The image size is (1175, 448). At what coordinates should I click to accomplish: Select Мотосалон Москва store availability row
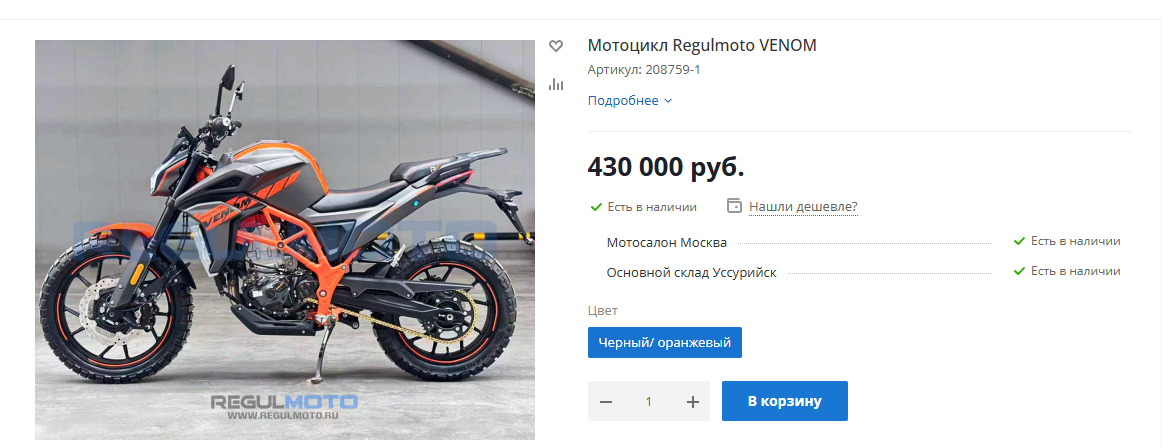863,242
